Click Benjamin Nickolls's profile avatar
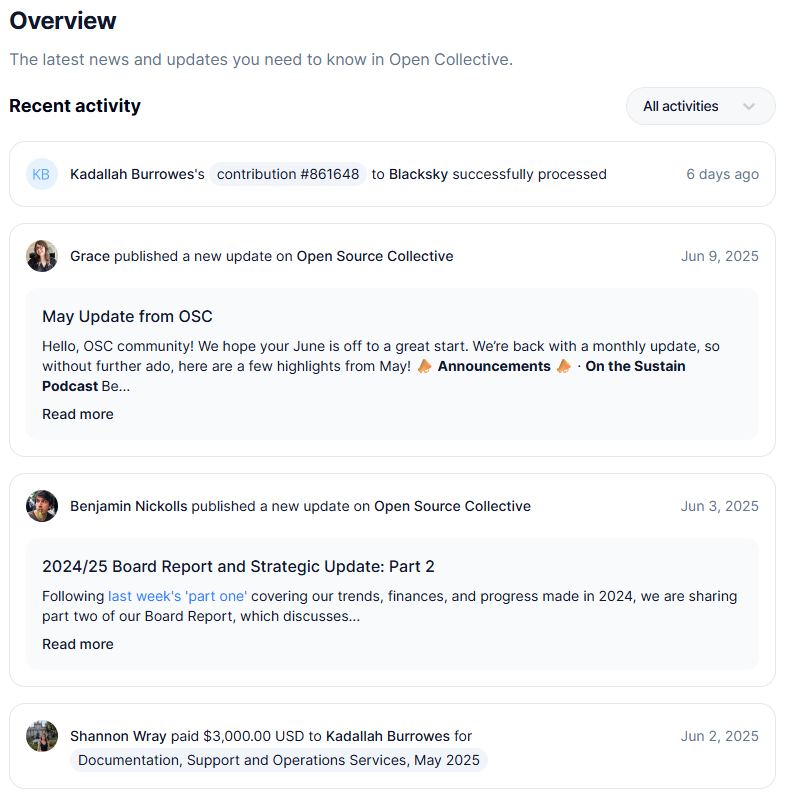The image size is (787, 794). (x=42, y=506)
